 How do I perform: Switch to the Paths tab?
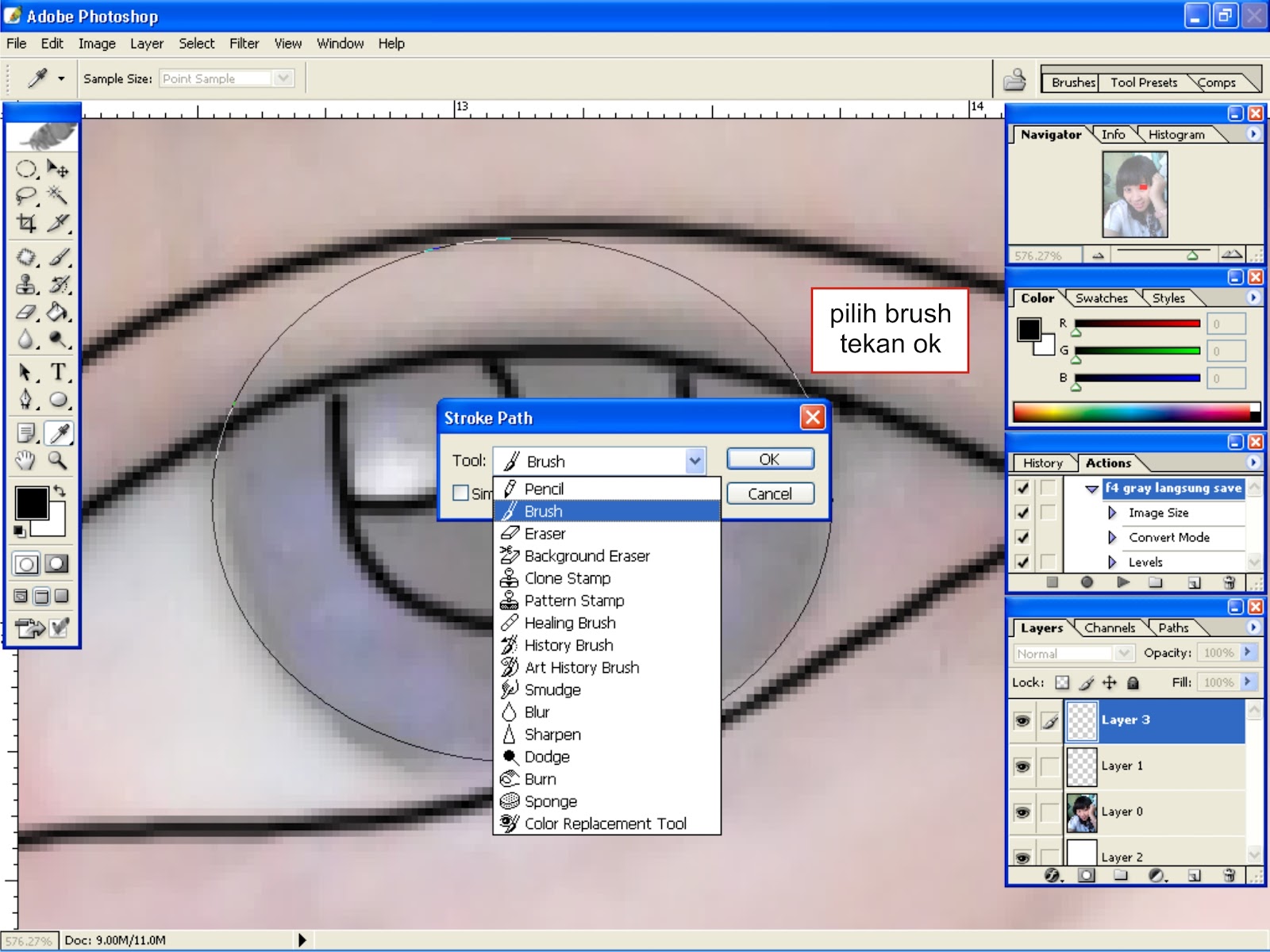tap(1173, 628)
